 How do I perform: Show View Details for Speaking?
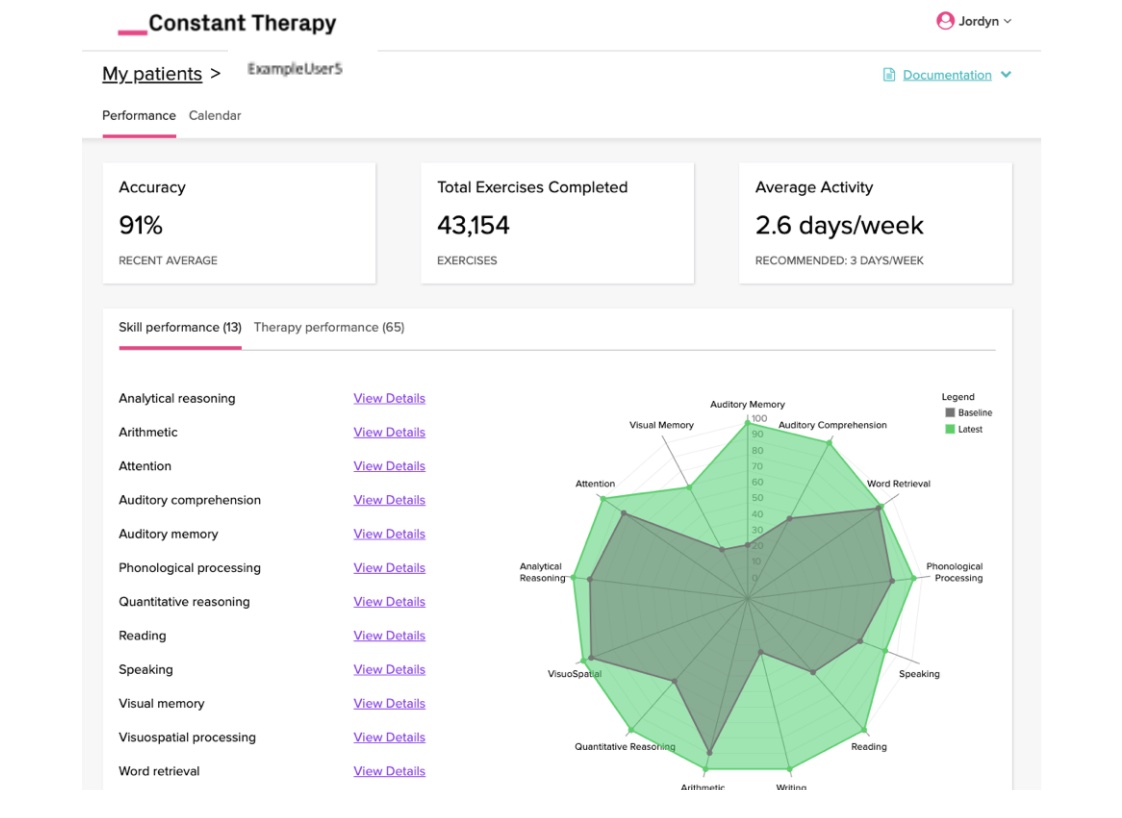tap(389, 669)
